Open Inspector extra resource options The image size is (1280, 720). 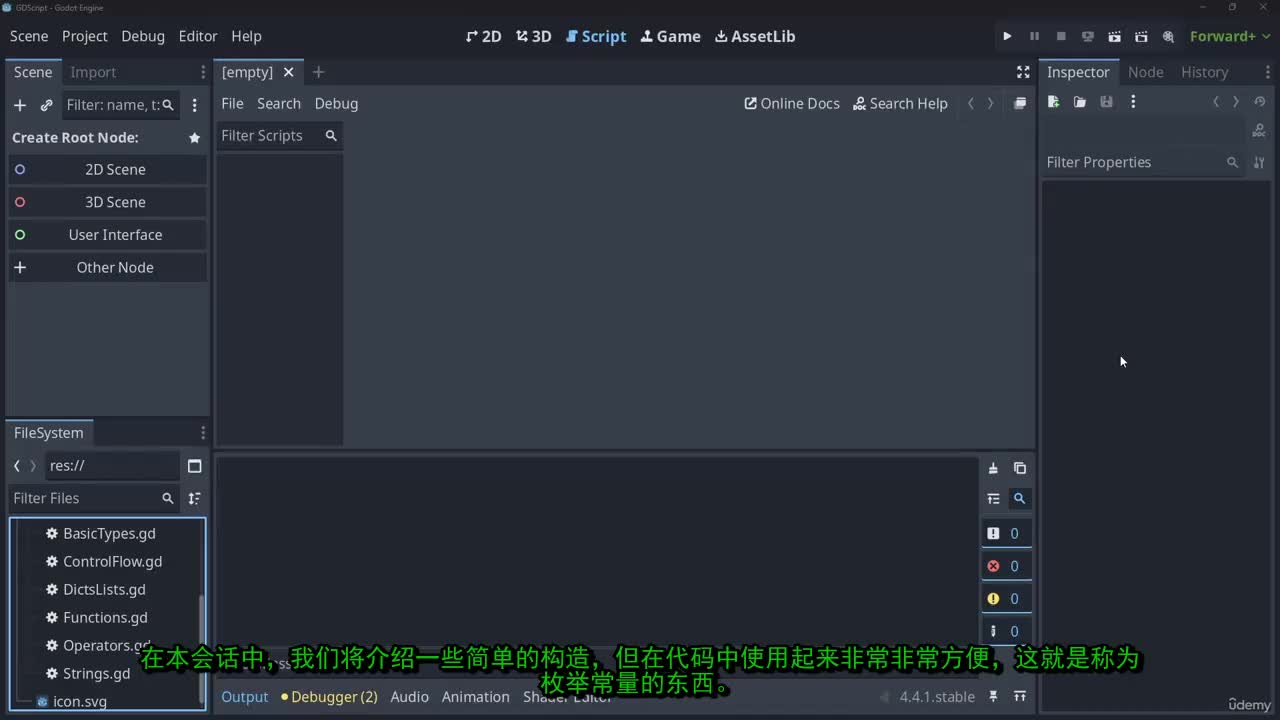[x=1133, y=102]
